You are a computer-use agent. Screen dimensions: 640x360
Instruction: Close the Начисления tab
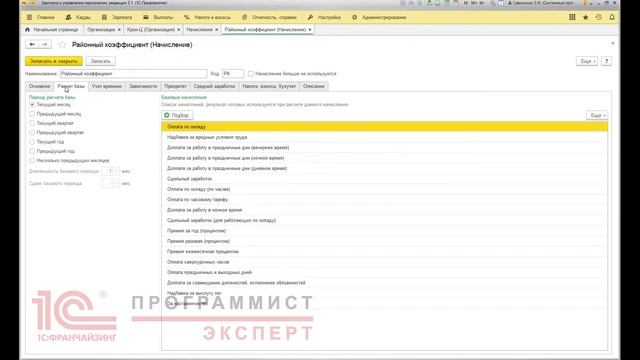click(217, 30)
